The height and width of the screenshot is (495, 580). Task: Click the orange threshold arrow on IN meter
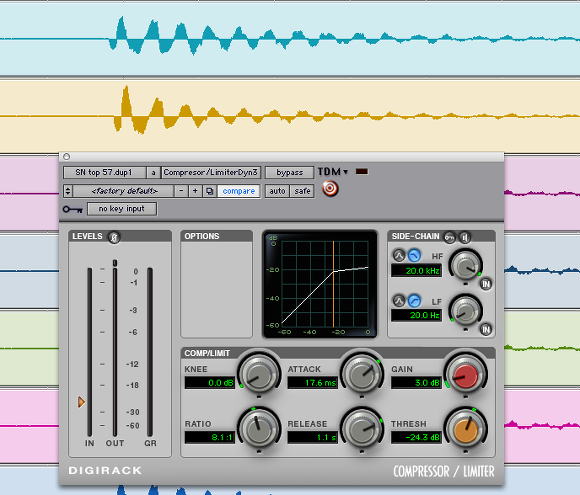coord(81,402)
